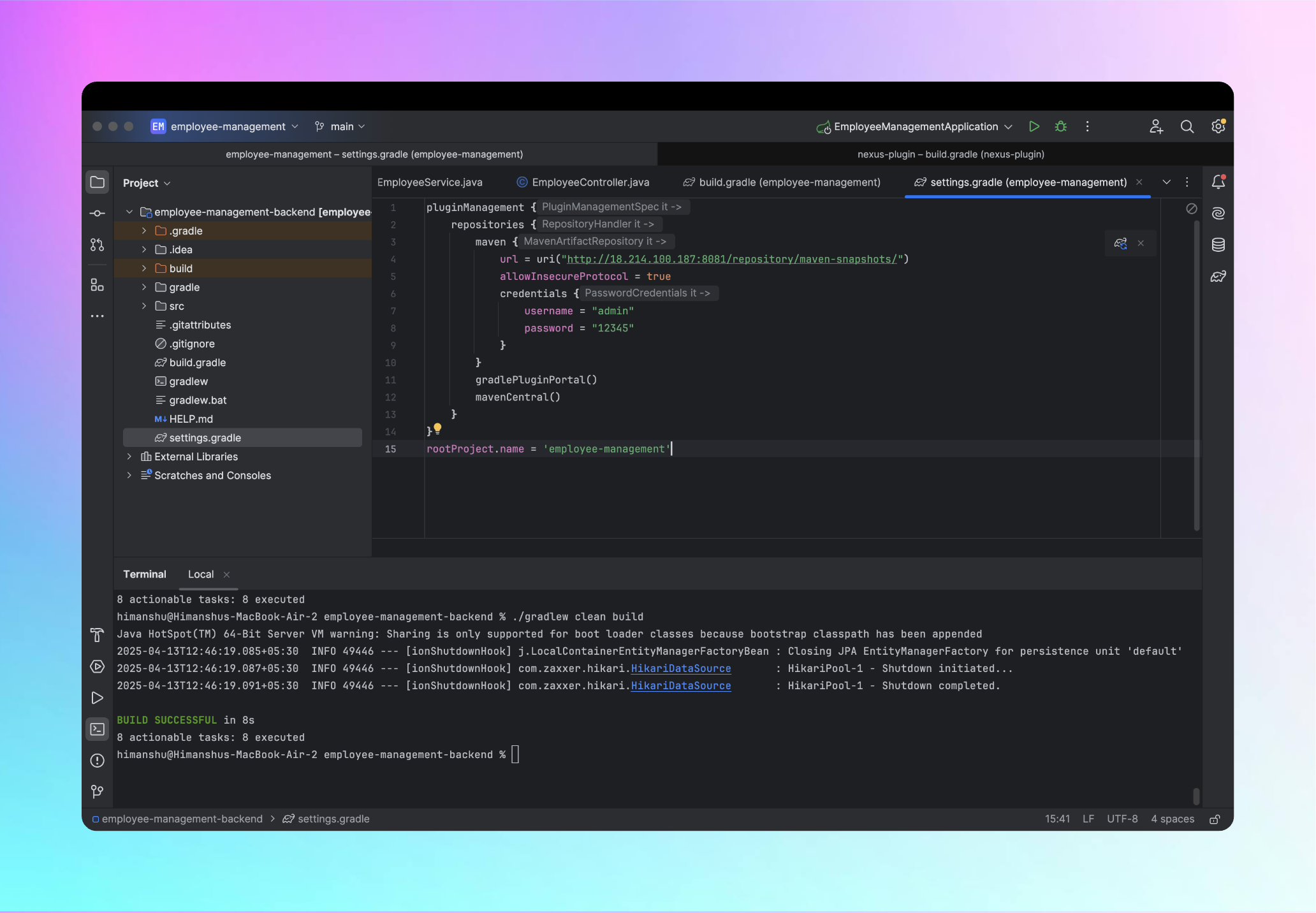This screenshot has height=913, width=1316.
Task: Toggle read-only lock icon in status bar
Action: click(1215, 819)
